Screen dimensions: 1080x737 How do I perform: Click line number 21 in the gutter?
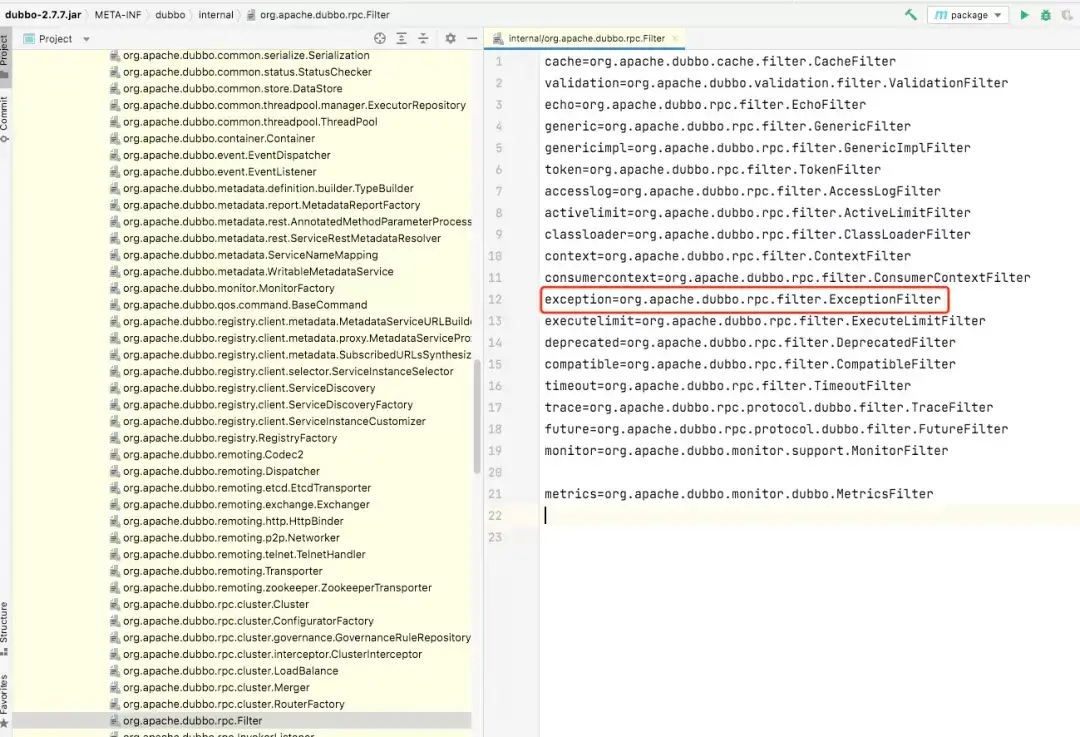tap(495, 494)
